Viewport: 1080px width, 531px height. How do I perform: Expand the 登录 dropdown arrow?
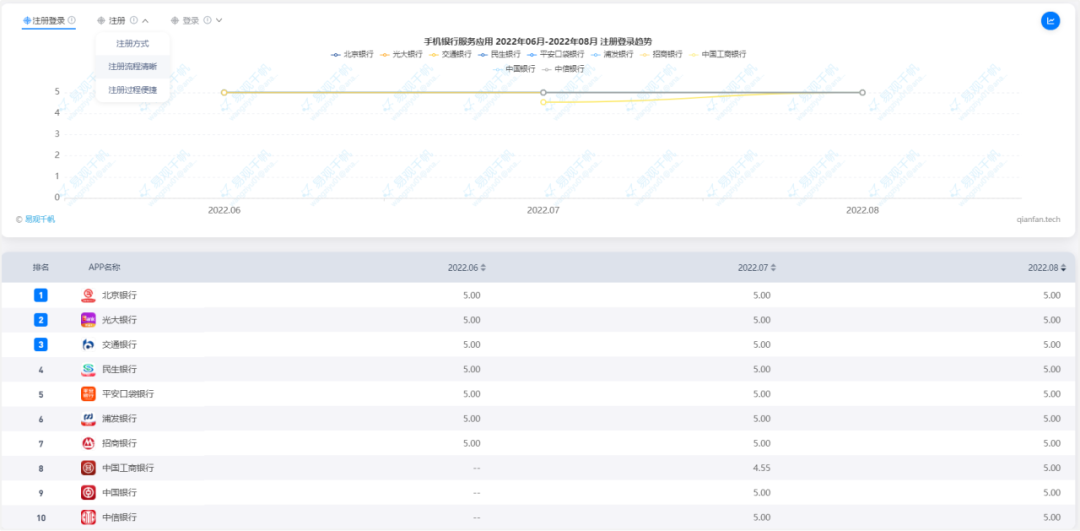point(219,20)
